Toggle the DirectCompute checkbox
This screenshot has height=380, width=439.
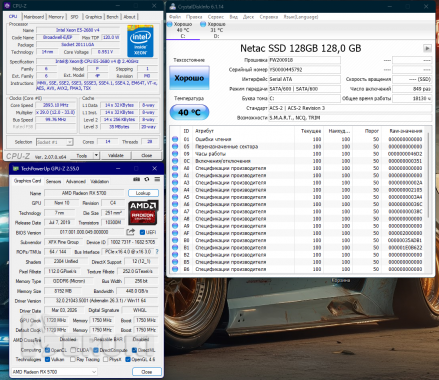click(x=96, y=350)
